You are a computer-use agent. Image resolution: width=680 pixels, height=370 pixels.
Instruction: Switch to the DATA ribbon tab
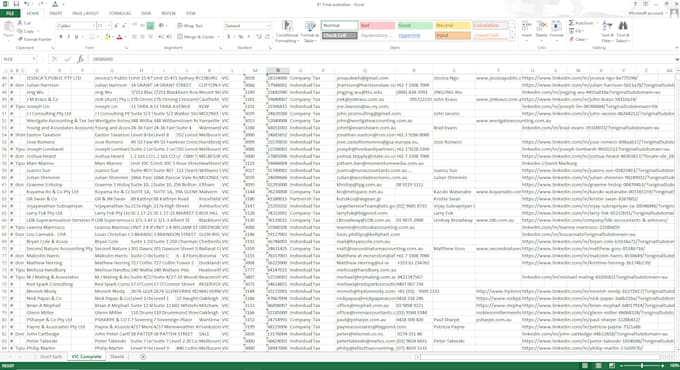coord(146,13)
